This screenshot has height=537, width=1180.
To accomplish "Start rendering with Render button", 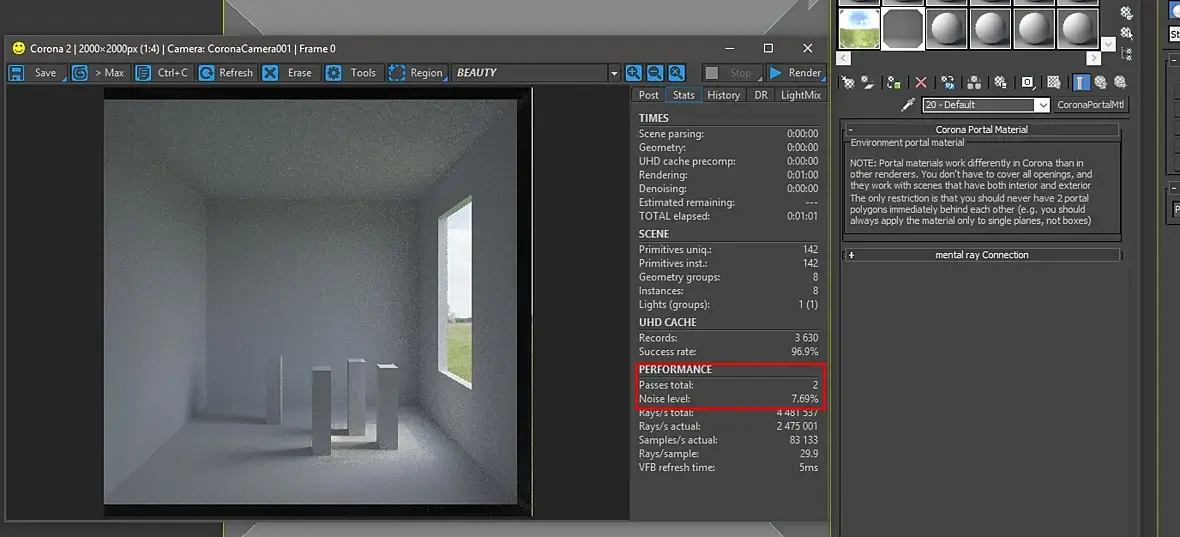I will click(795, 73).
